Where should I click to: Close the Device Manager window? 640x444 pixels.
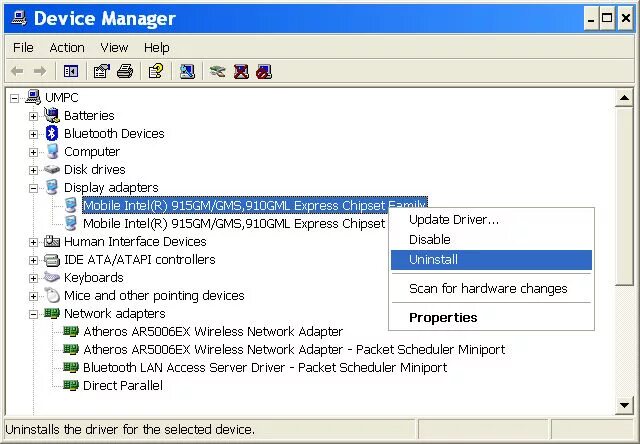click(x=625, y=19)
